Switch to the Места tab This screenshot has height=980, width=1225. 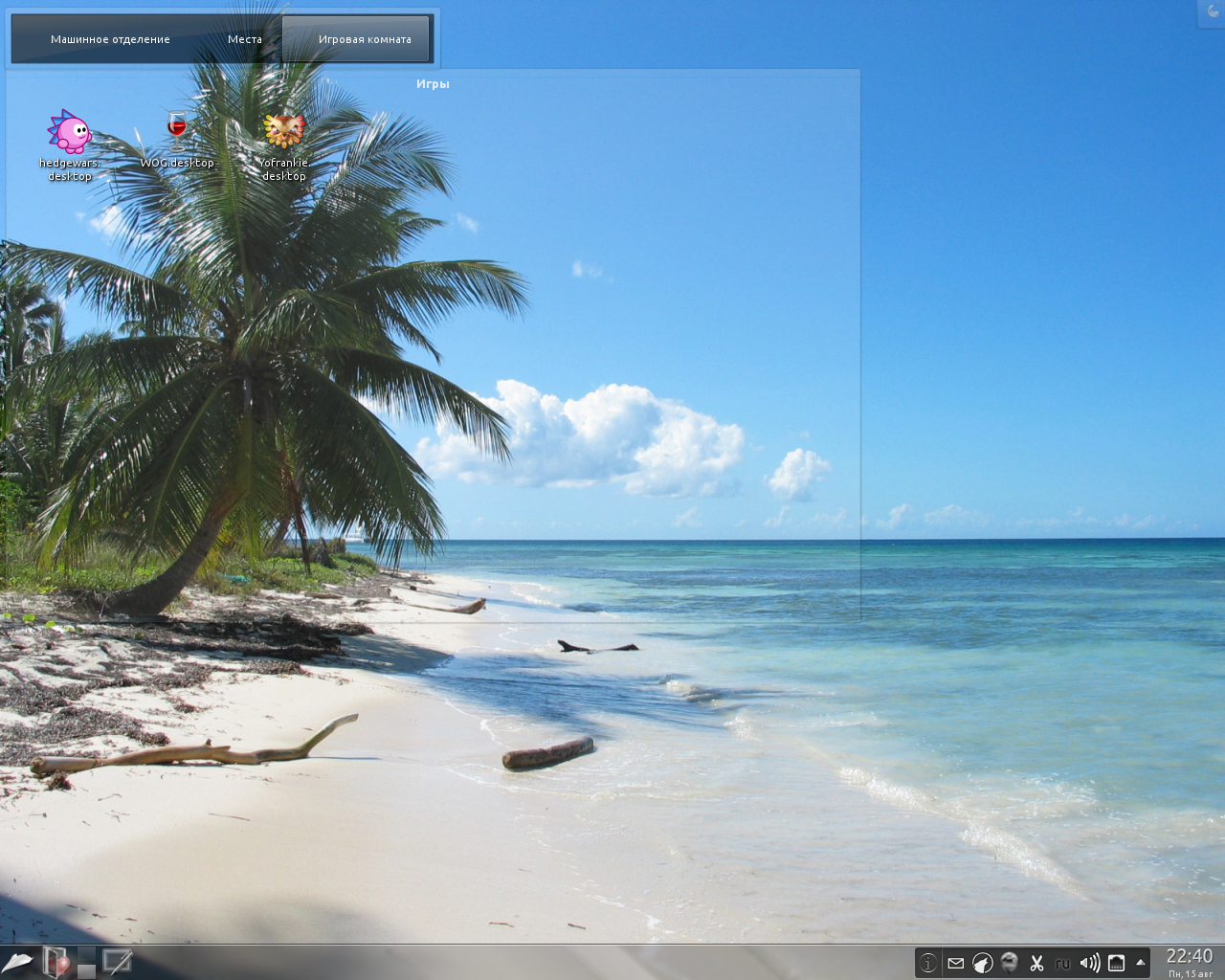(245, 39)
